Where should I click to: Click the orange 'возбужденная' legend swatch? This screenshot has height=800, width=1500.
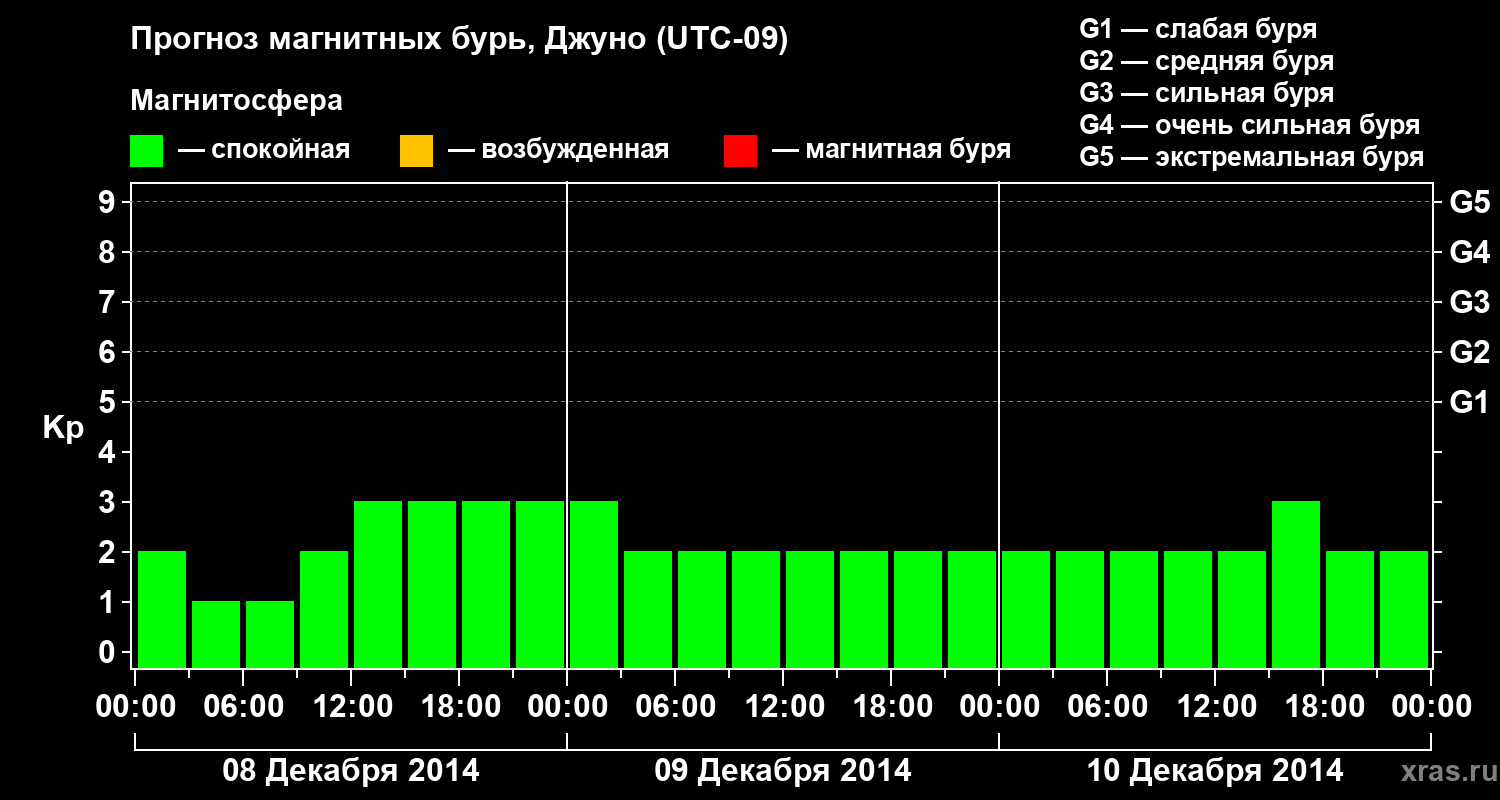[x=416, y=151]
